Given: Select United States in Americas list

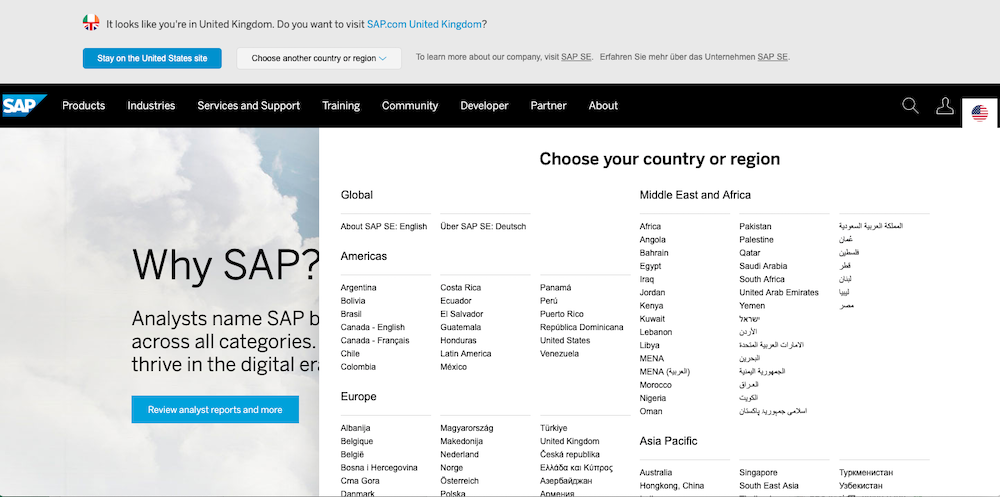Looking at the screenshot, I should click(565, 341).
